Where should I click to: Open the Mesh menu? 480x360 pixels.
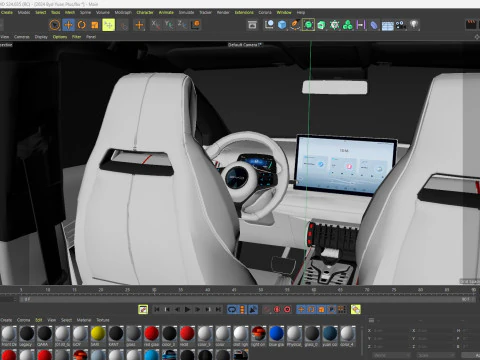coord(70,12)
